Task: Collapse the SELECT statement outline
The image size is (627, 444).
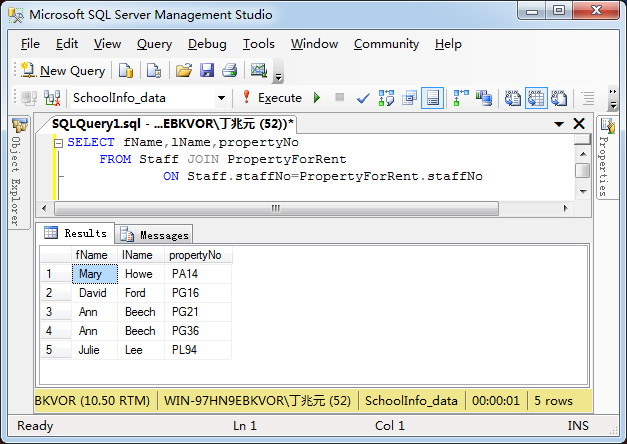Action: [x=58, y=143]
